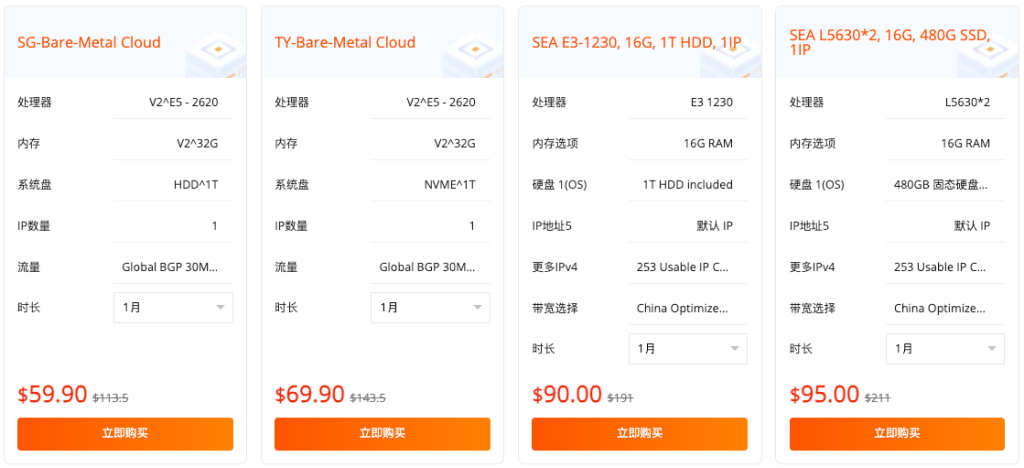The image size is (1024, 468).
Task: Click server icon on SG-Bare-Metal Cloud card
Action: tap(216, 52)
